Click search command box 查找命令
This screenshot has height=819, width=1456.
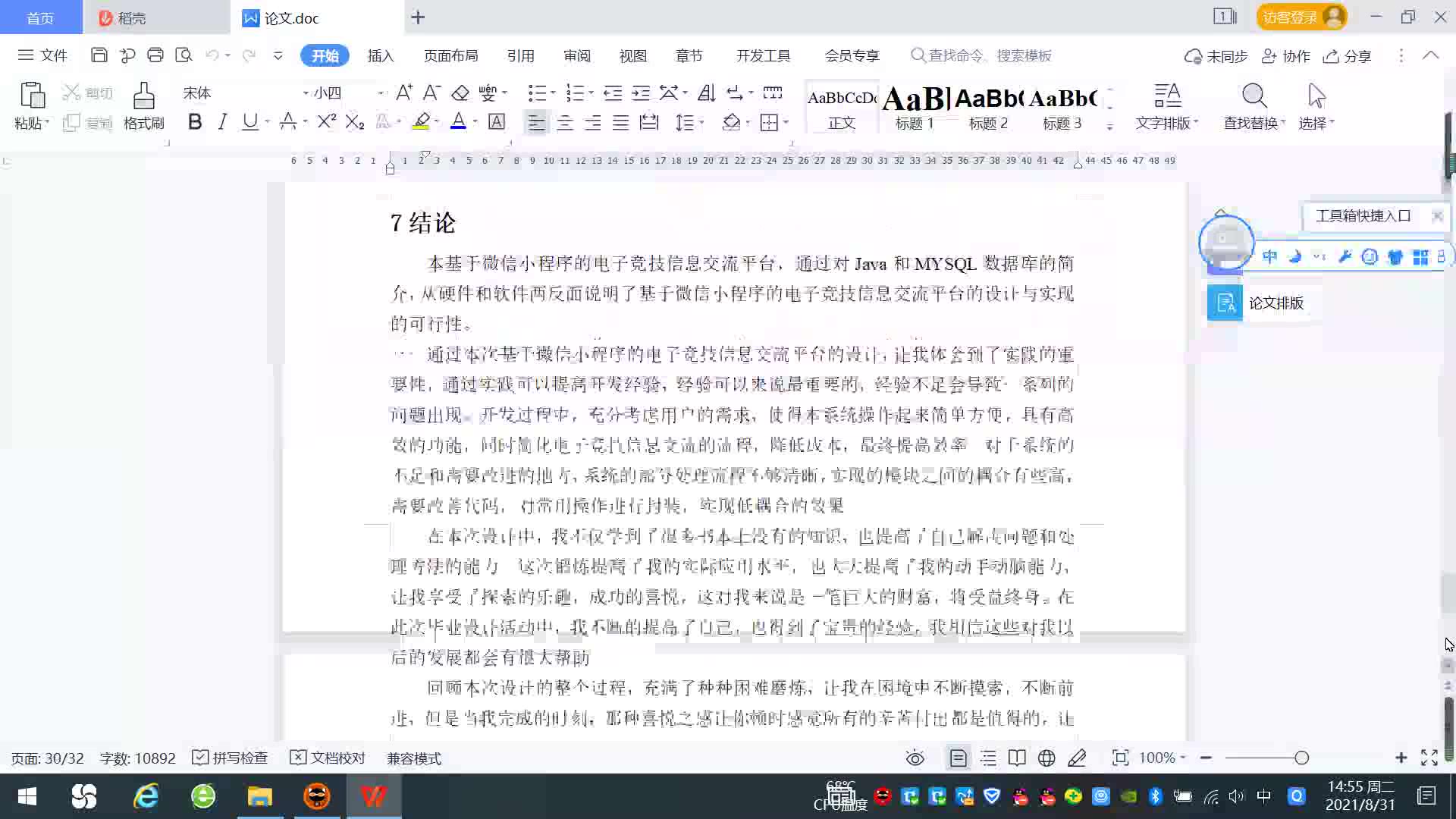point(981,55)
